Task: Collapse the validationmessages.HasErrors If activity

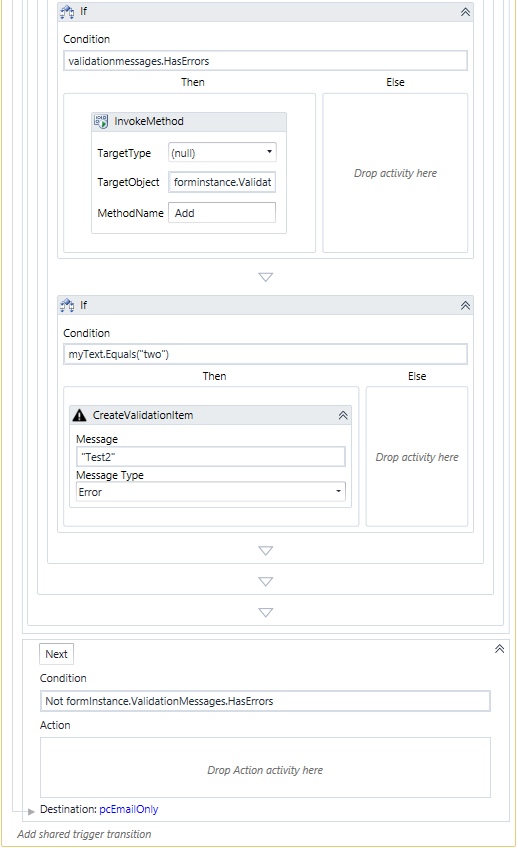Action: pyautogui.click(x=465, y=12)
